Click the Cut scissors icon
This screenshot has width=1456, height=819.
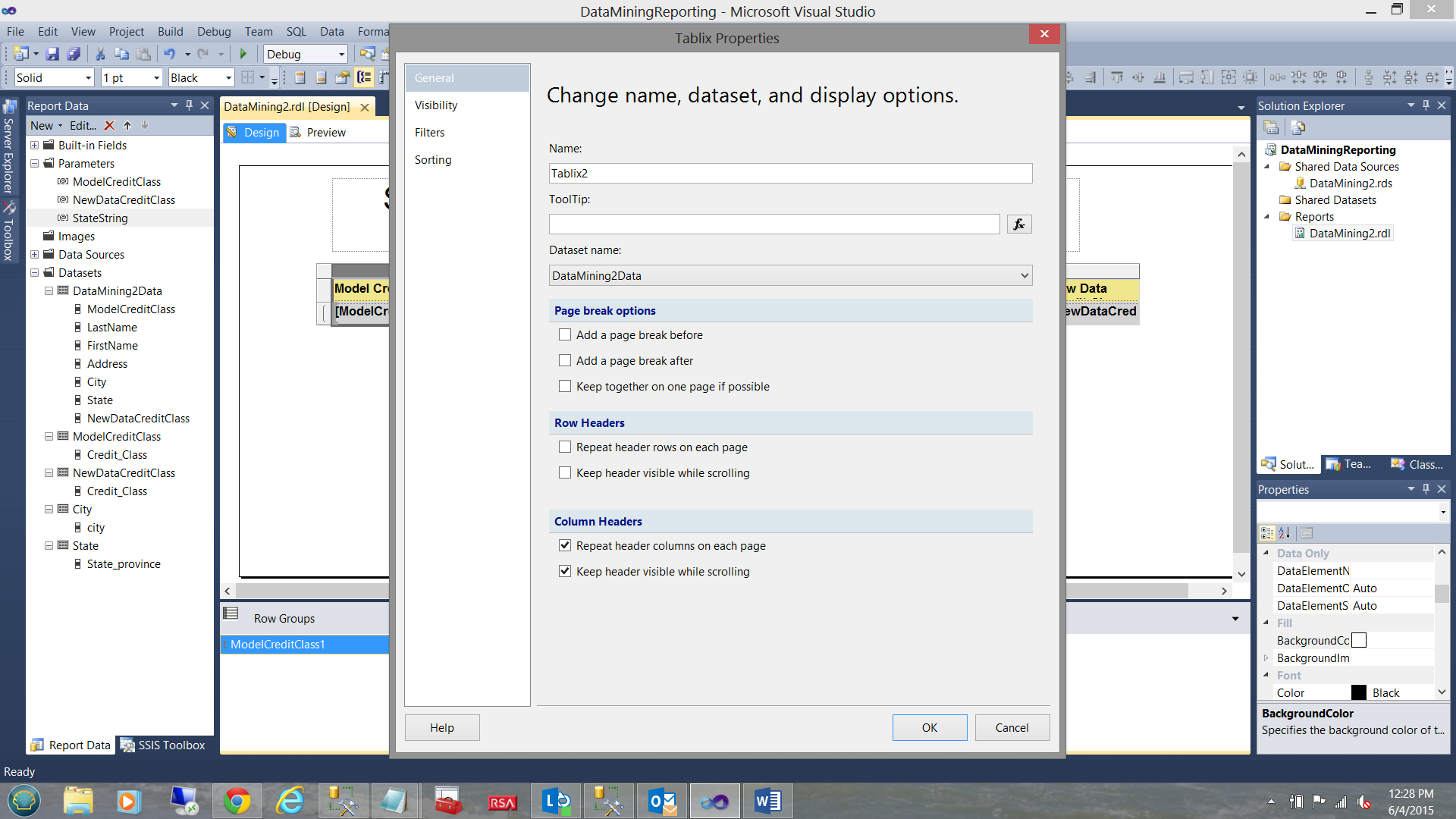(100, 54)
